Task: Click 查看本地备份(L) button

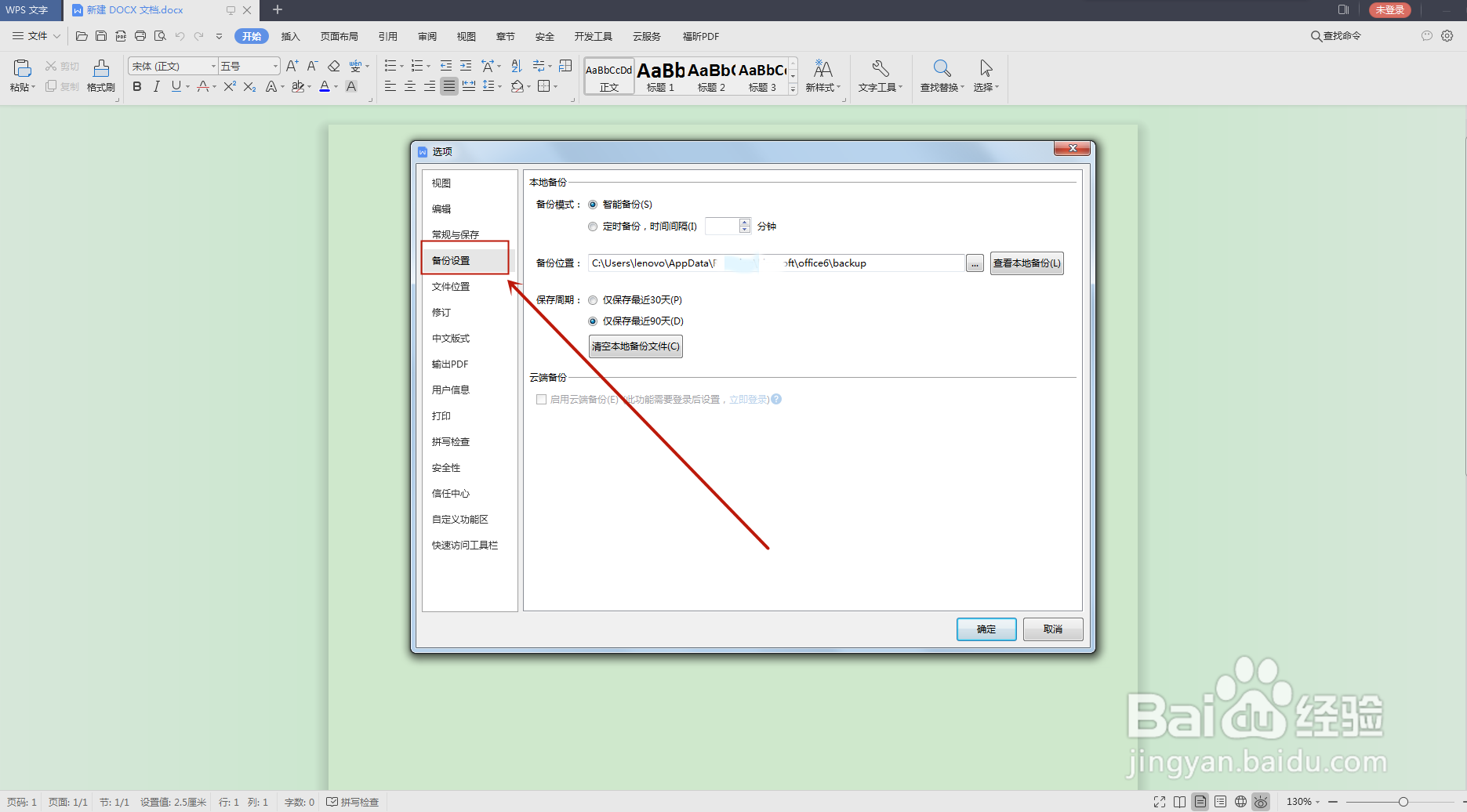Action: pyautogui.click(x=1027, y=263)
